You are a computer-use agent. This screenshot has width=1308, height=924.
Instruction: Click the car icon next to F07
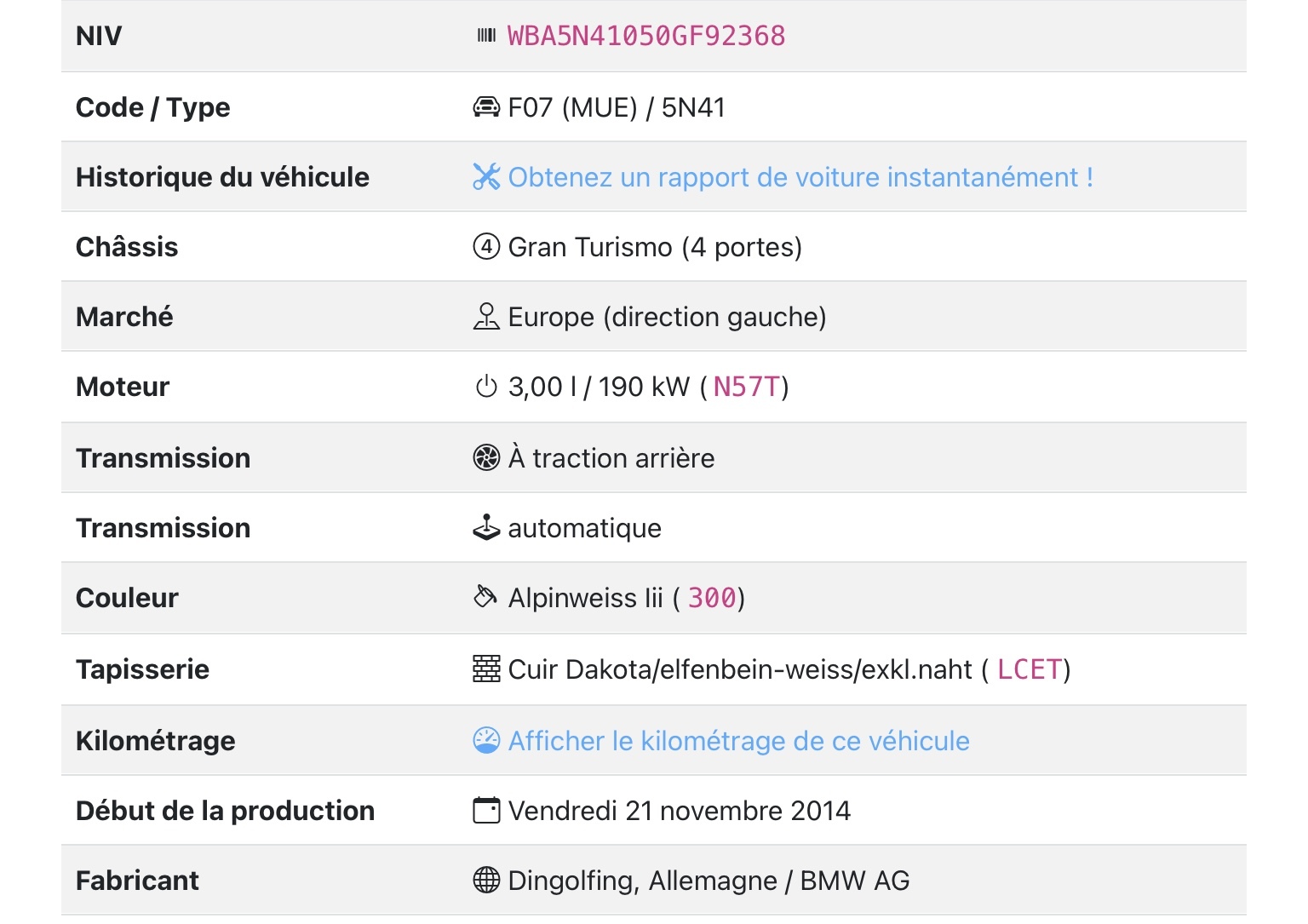pyautogui.click(x=486, y=107)
